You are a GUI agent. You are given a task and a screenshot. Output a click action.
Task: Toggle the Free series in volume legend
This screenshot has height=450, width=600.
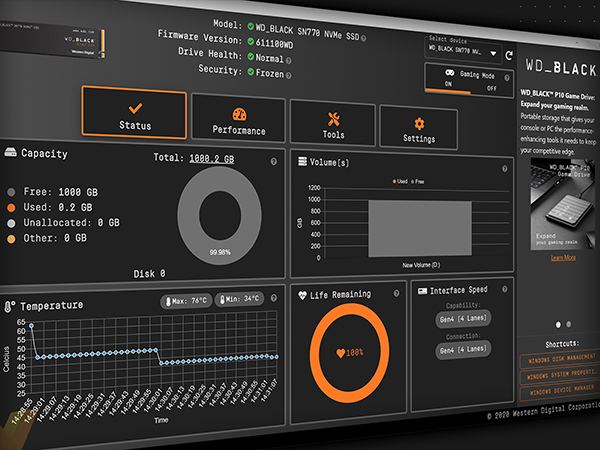(417, 182)
